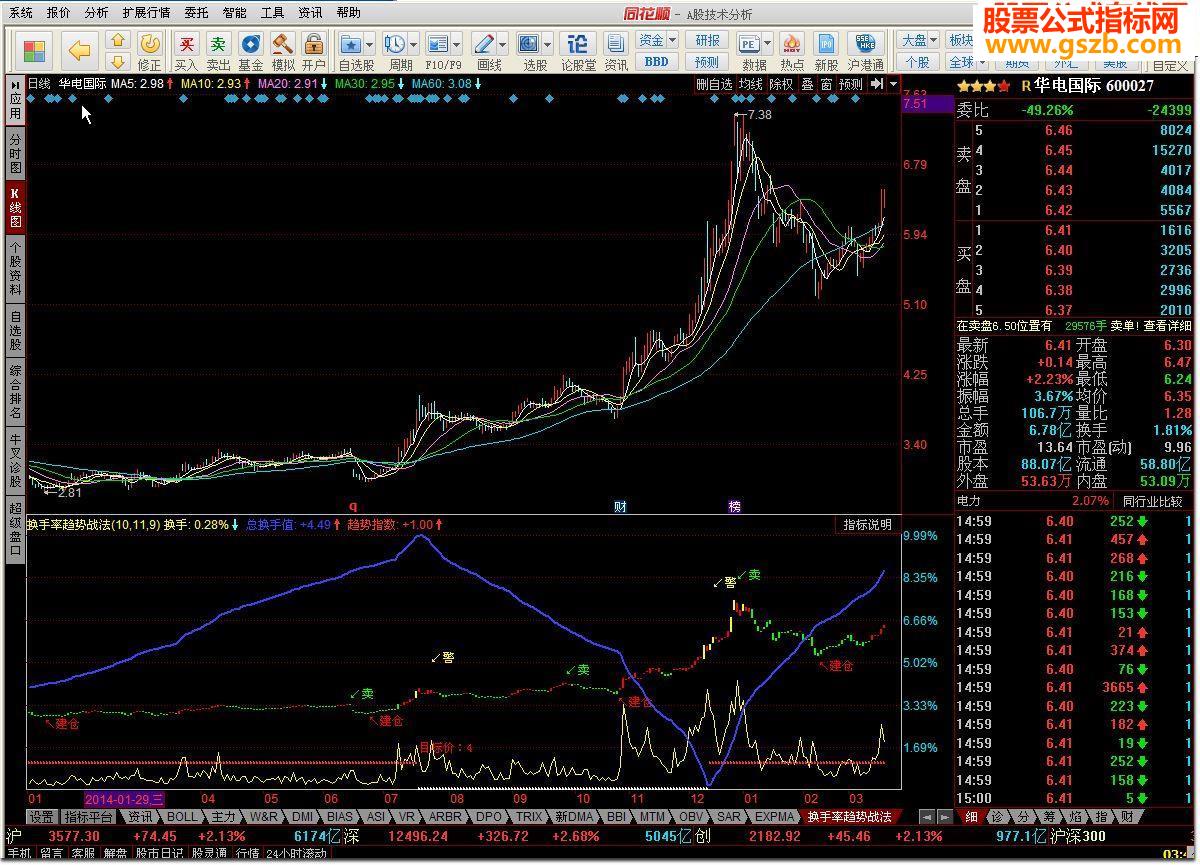Viewport: 1200px width, 865px height.
Task: Open the 指标平台 indicator platform tab
Action: click(89, 817)
